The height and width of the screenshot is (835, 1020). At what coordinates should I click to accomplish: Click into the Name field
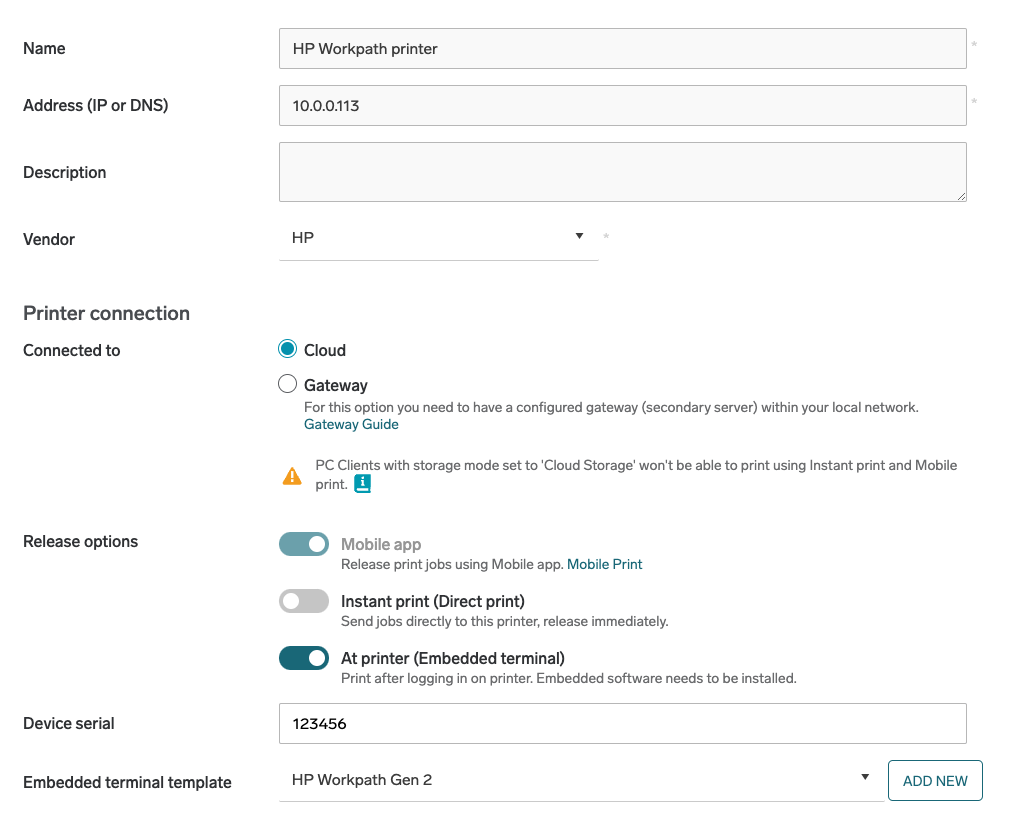[622, 48]
